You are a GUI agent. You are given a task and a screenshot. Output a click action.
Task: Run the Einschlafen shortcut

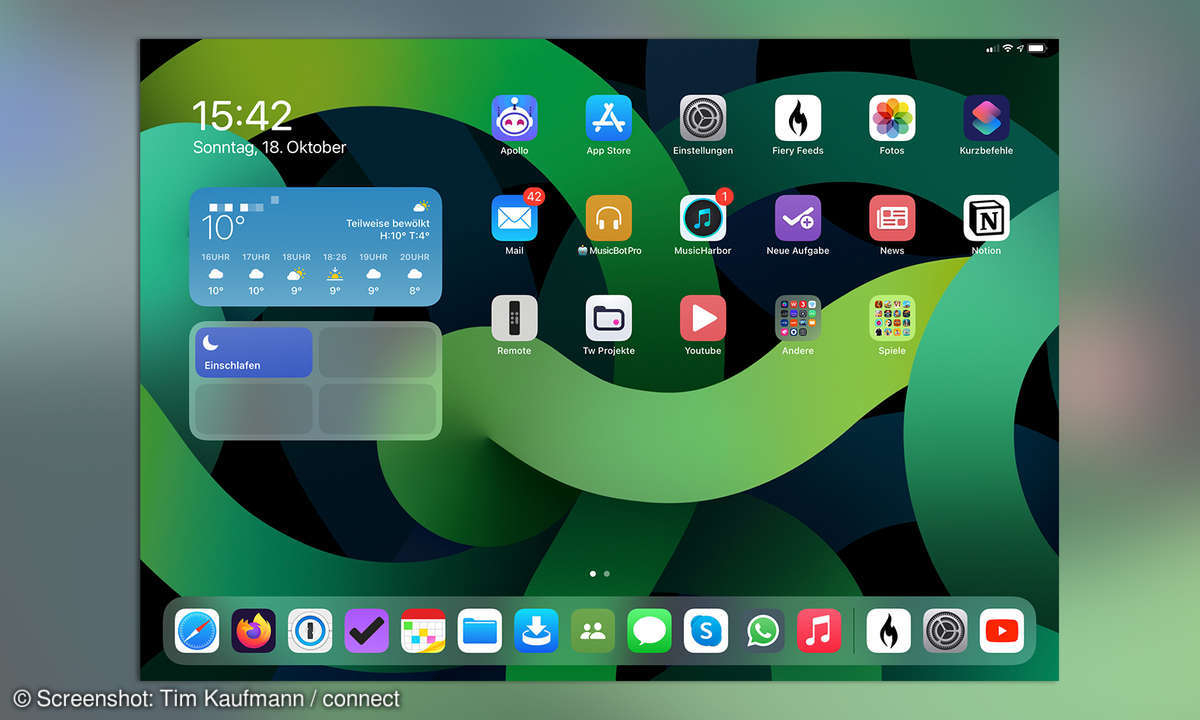point(254,352)
